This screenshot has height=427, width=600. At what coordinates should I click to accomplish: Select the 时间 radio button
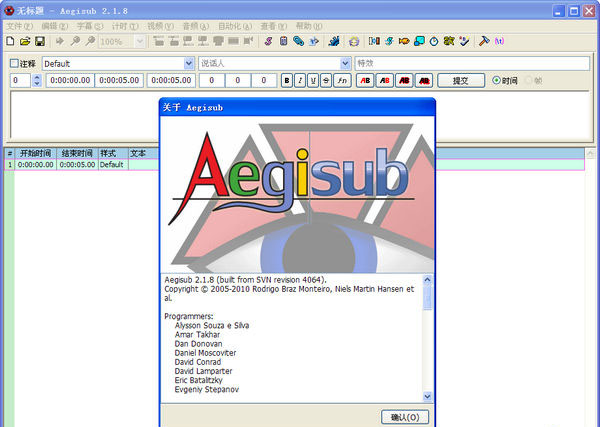pos(497,80)
